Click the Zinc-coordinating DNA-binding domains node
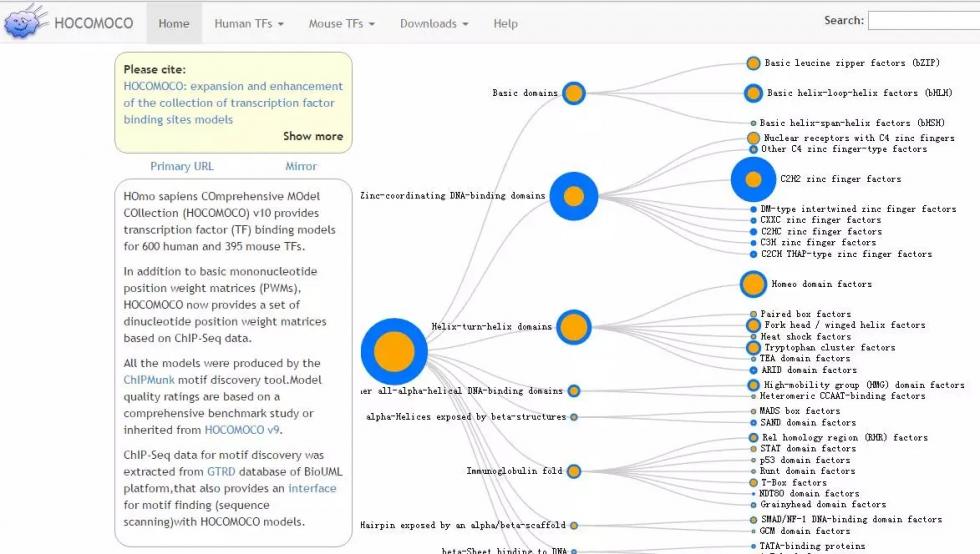Viewport: 980px width, 554px height. (573, 196)
